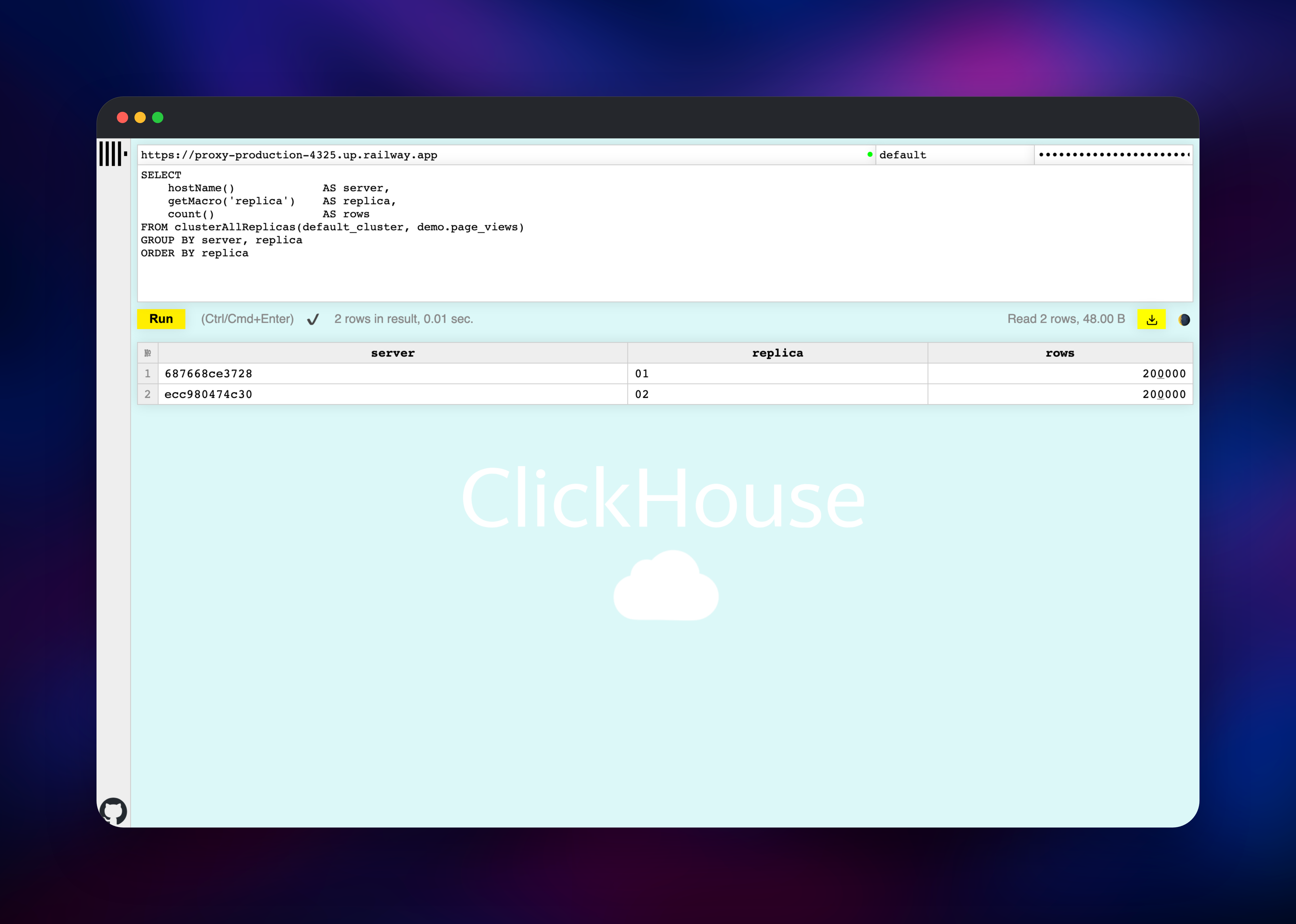Select replica cell 02
The height and width of the screenshot is (924, 1296).
(x=777, y=394)
